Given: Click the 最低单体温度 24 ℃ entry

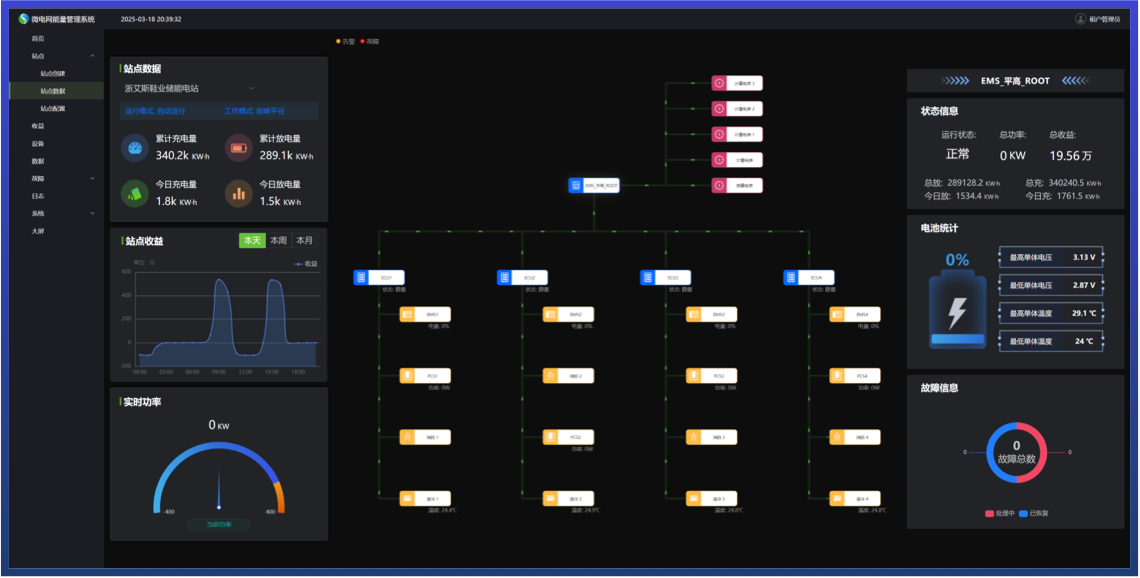Looking at the screenshot, I should pyautogui.click(x=1051, y=341).
